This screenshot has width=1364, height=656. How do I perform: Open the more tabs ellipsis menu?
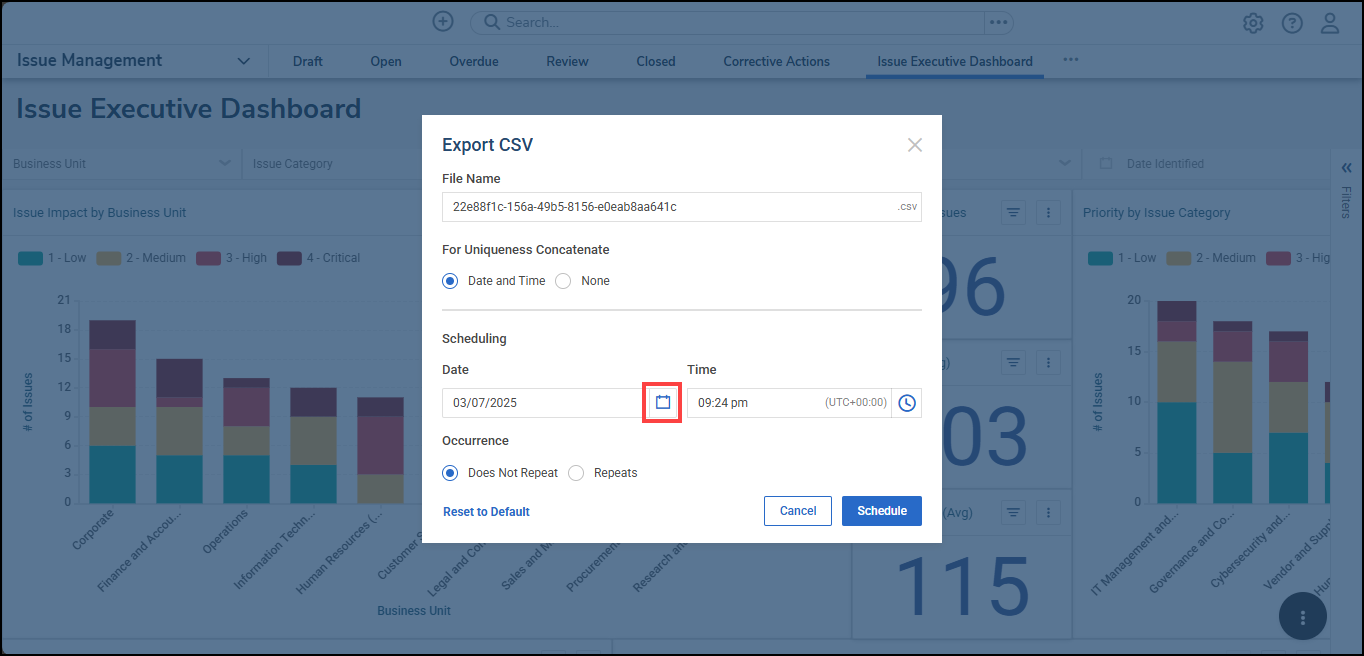point(1071,60)
